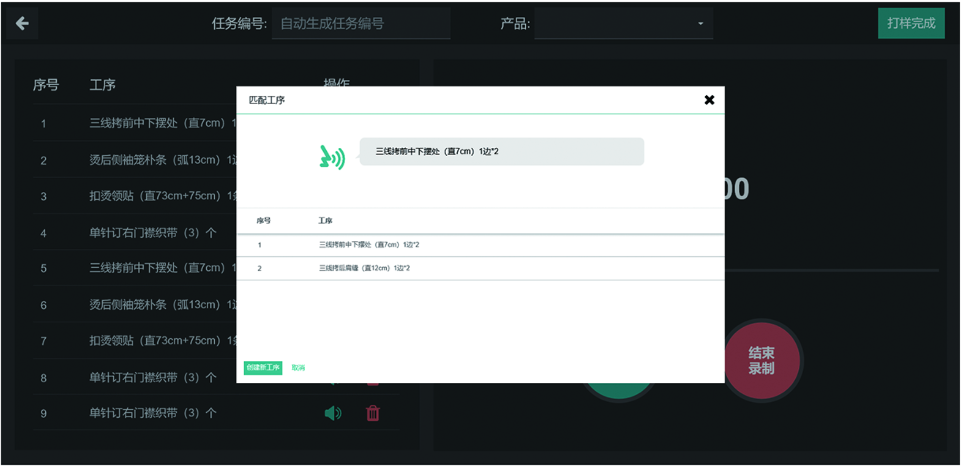Click the recognized speech text bubble
The width and height of the screenshot is (962, 467).
point(501,152)
